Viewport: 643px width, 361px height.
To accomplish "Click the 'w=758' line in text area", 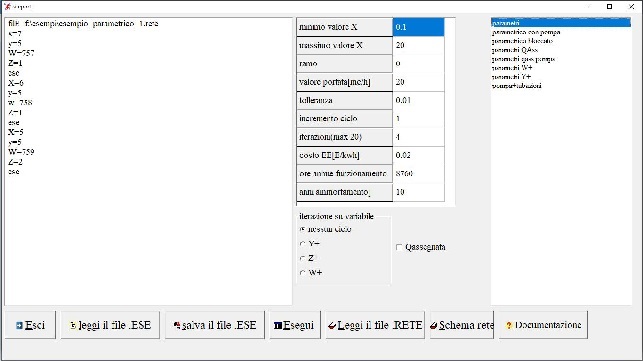I will pyautogui.click(x=20, y=103).
